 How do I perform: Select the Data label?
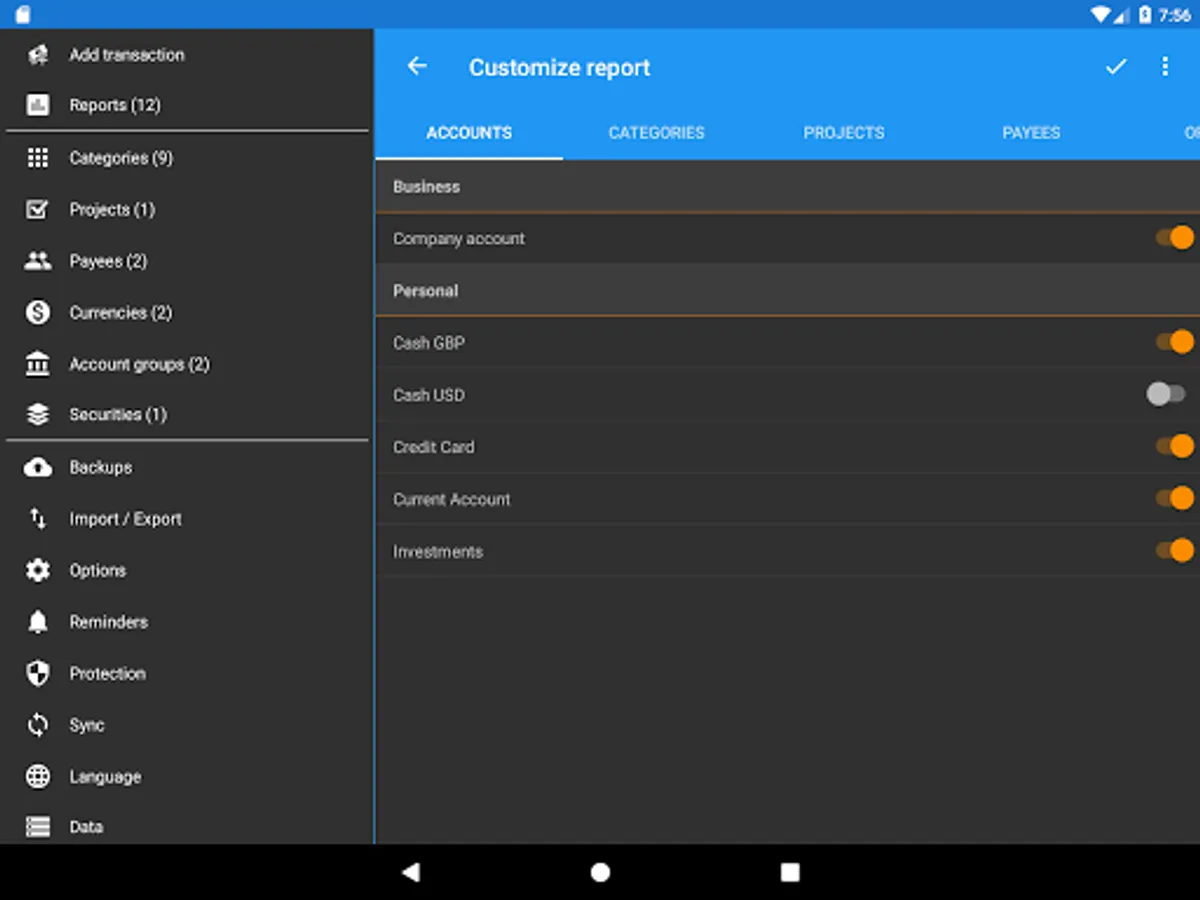coord(86,827)
